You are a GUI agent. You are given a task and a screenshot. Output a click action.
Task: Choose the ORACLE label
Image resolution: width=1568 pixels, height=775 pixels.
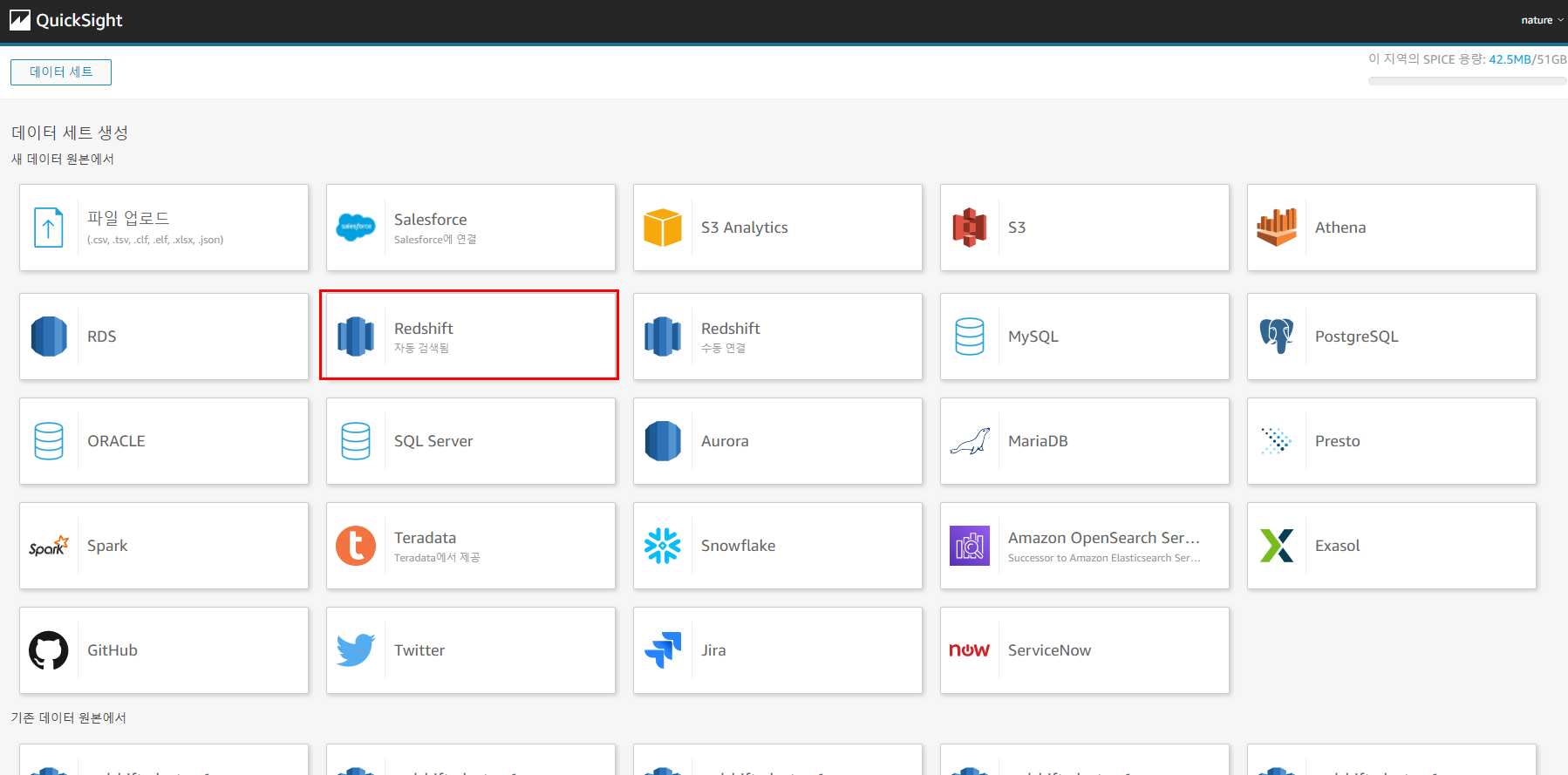click(x=117, y=441)
